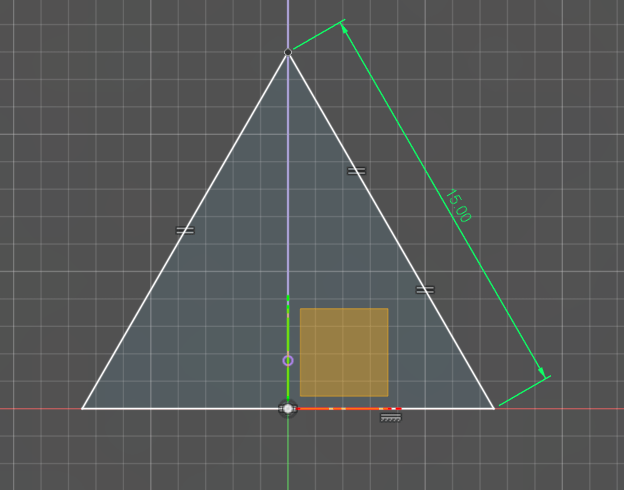This screenshot has height=490, width=624.
Task: Click the bottom-left vertex of the triangle
Action: 82,408
